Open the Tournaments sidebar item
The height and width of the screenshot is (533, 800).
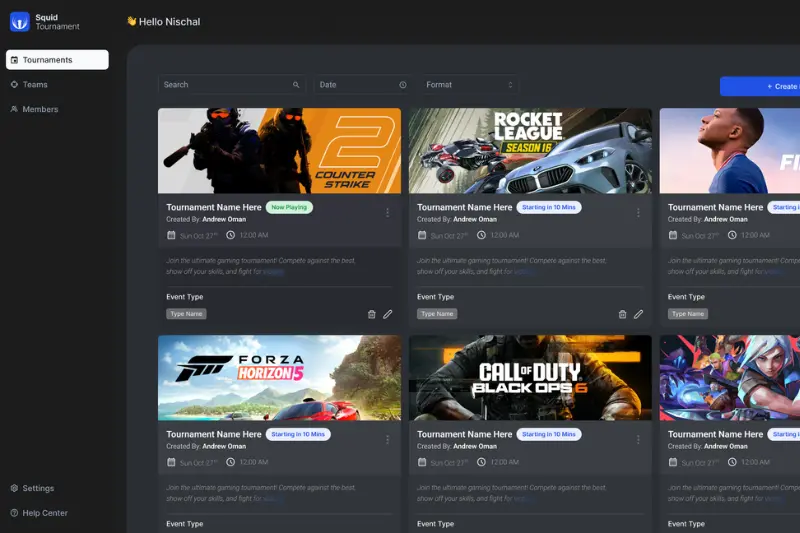(57, 60)
